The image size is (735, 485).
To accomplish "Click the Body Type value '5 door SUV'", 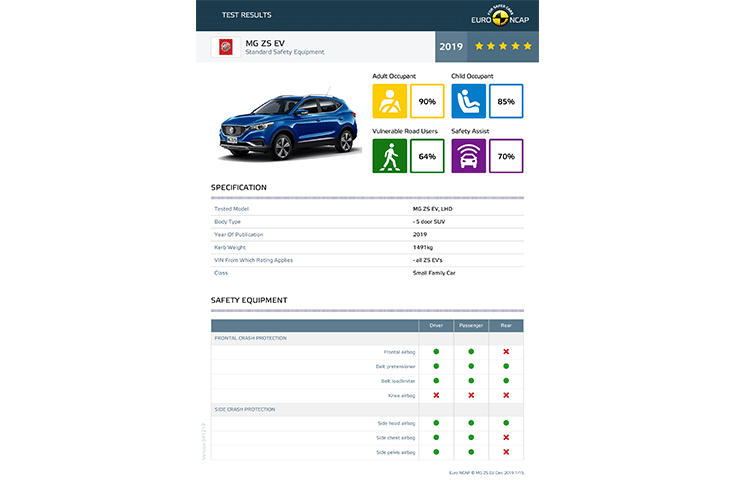I will point(429,222).
